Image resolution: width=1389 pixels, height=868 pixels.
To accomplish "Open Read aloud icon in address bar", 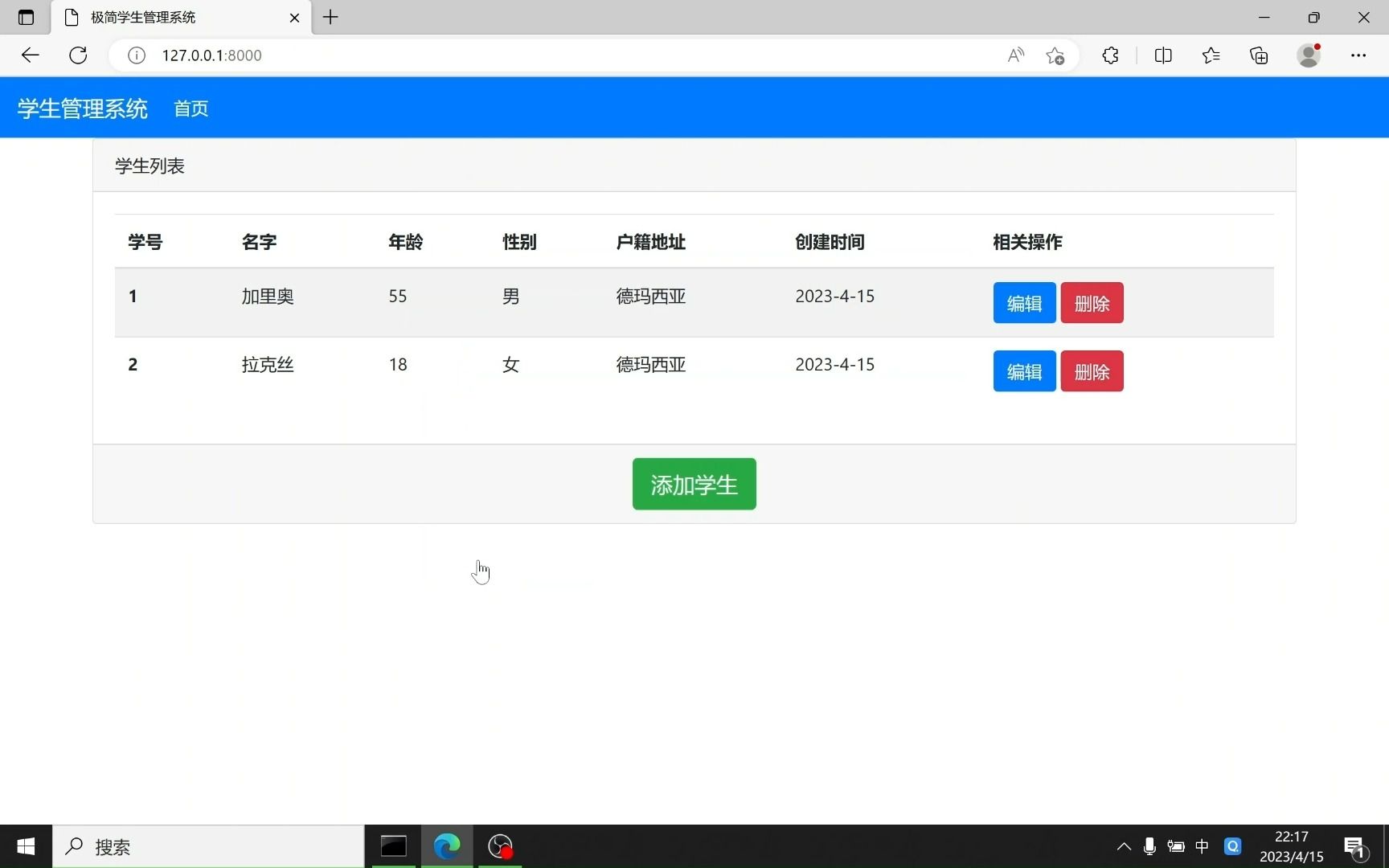I will pyautogui.click(x=1016, y=55).
